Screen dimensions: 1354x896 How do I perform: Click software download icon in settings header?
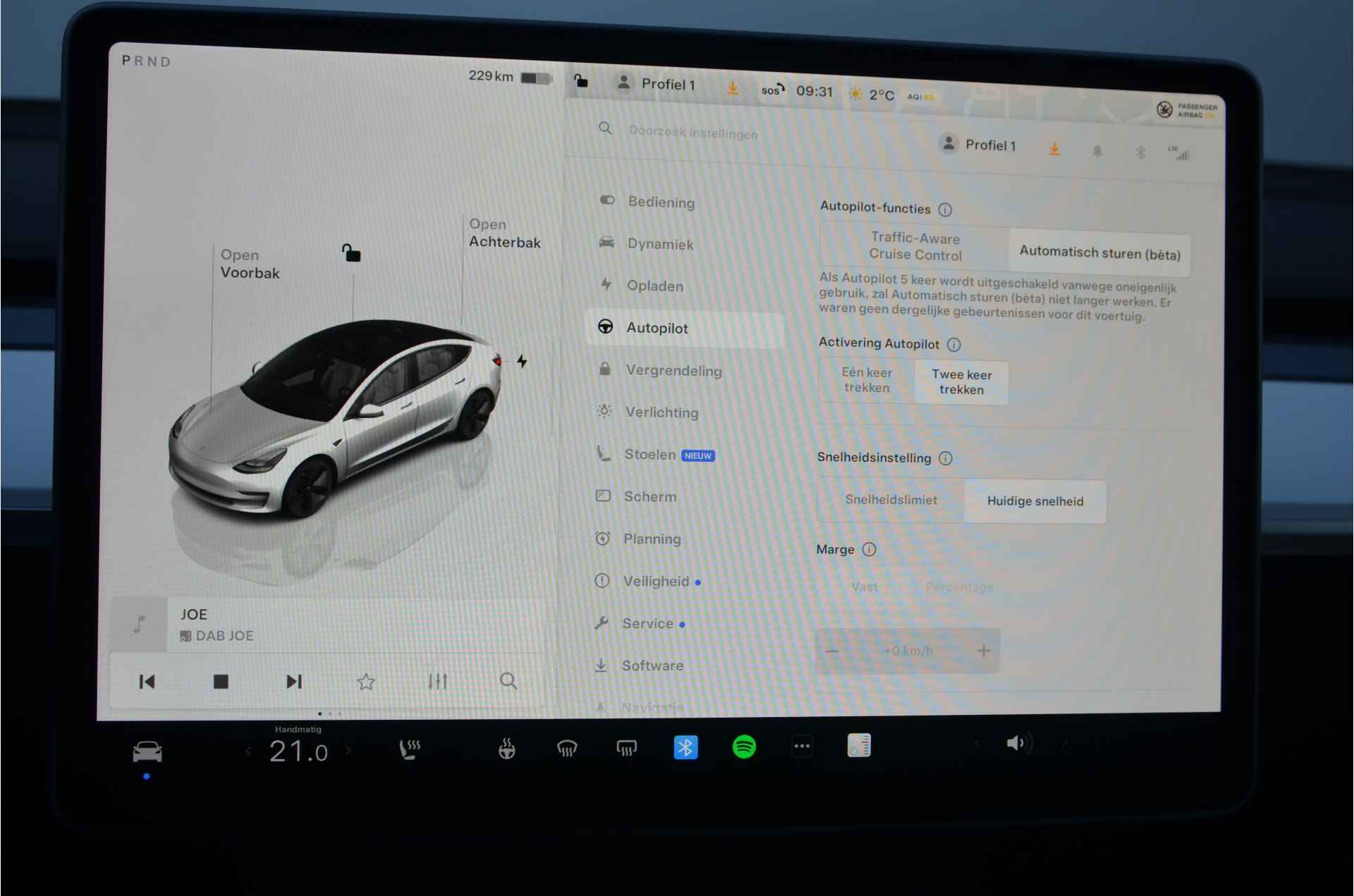coord(1054,149)
